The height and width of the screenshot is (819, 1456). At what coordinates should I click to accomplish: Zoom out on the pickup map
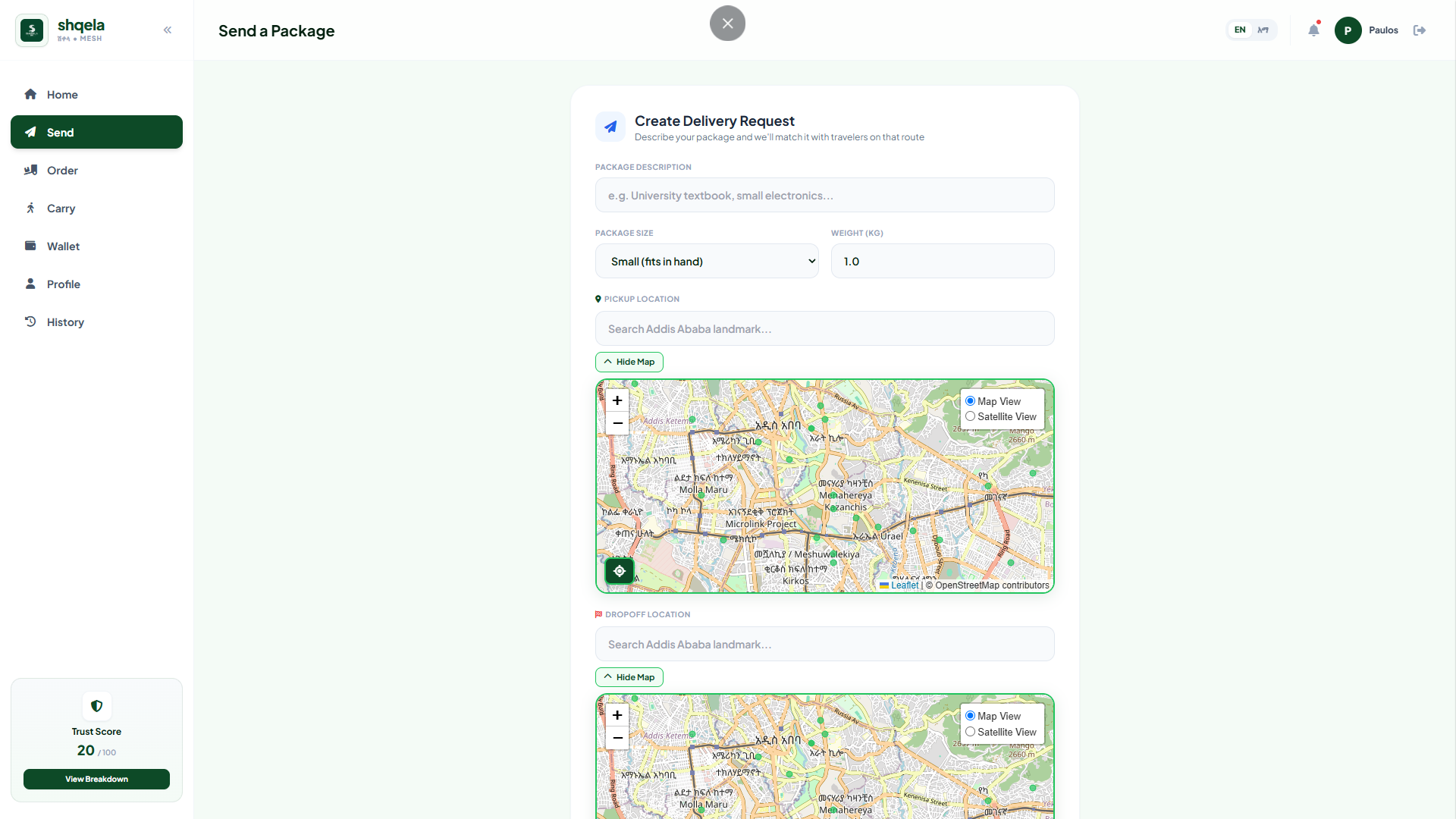pos(617,423)
